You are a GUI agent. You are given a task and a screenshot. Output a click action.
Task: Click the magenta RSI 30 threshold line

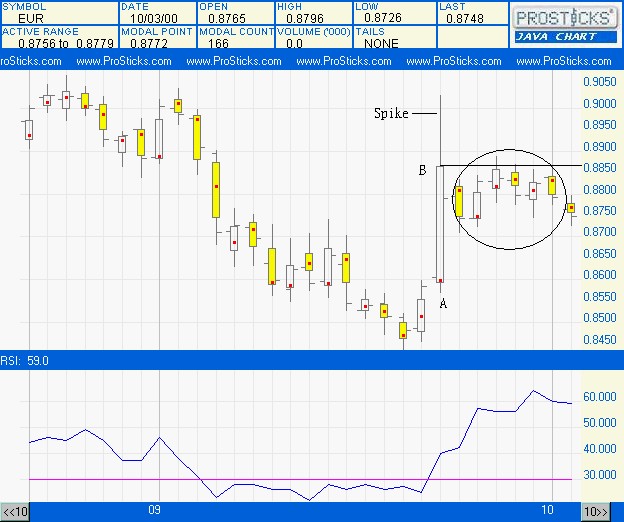coord(300,479)
